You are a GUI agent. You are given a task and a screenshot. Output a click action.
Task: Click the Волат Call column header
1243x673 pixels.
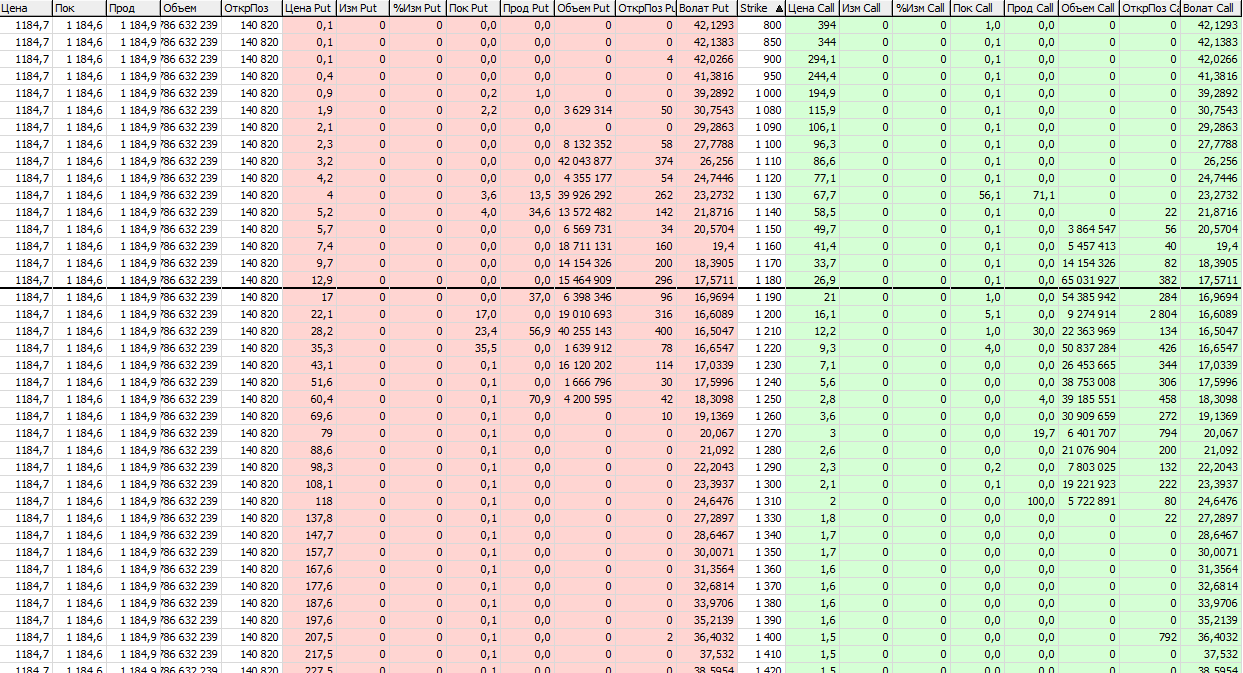click(1211, 8)
